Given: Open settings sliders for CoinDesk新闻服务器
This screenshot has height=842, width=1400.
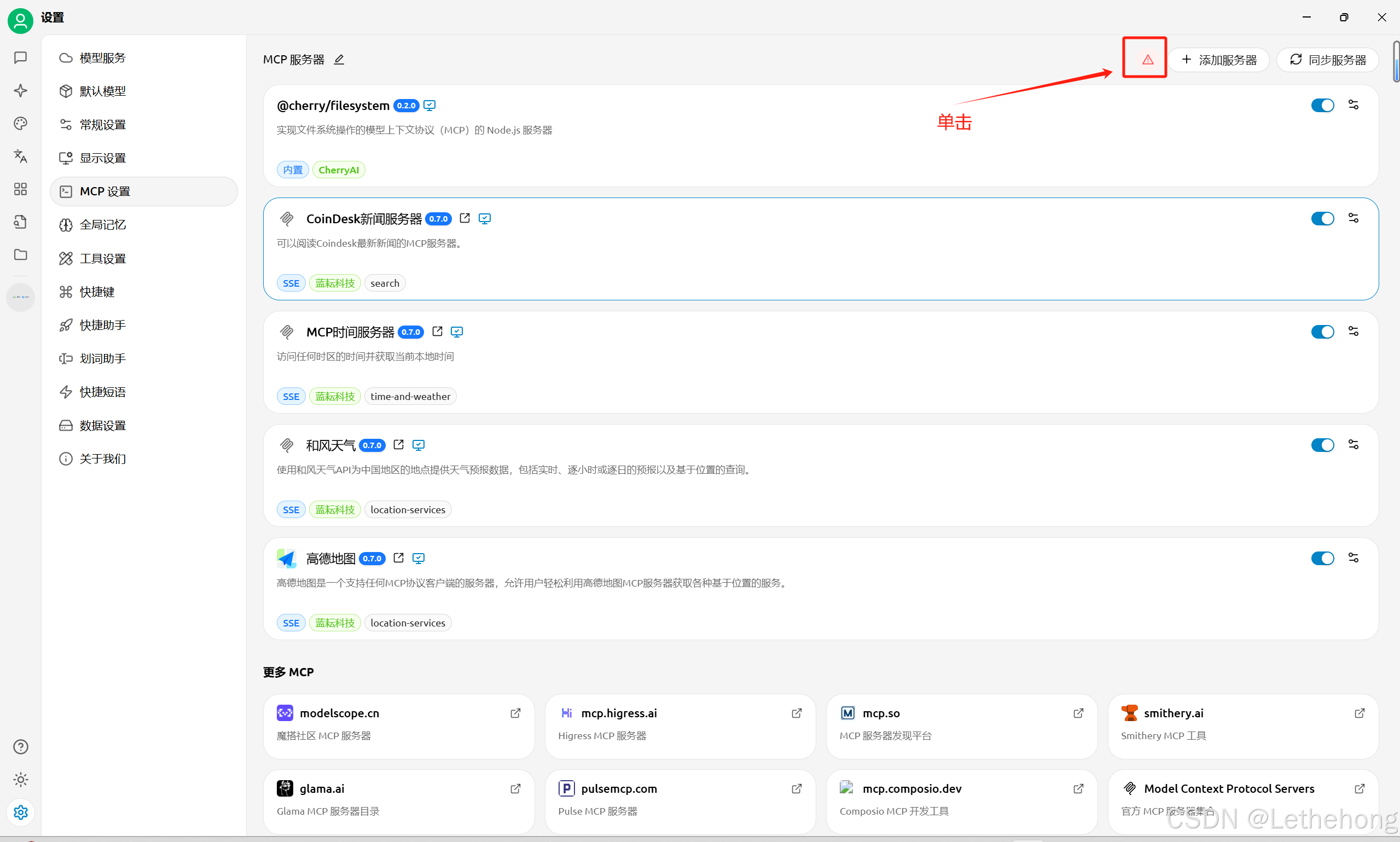Looking at the screenshot, I should 1353,218.
